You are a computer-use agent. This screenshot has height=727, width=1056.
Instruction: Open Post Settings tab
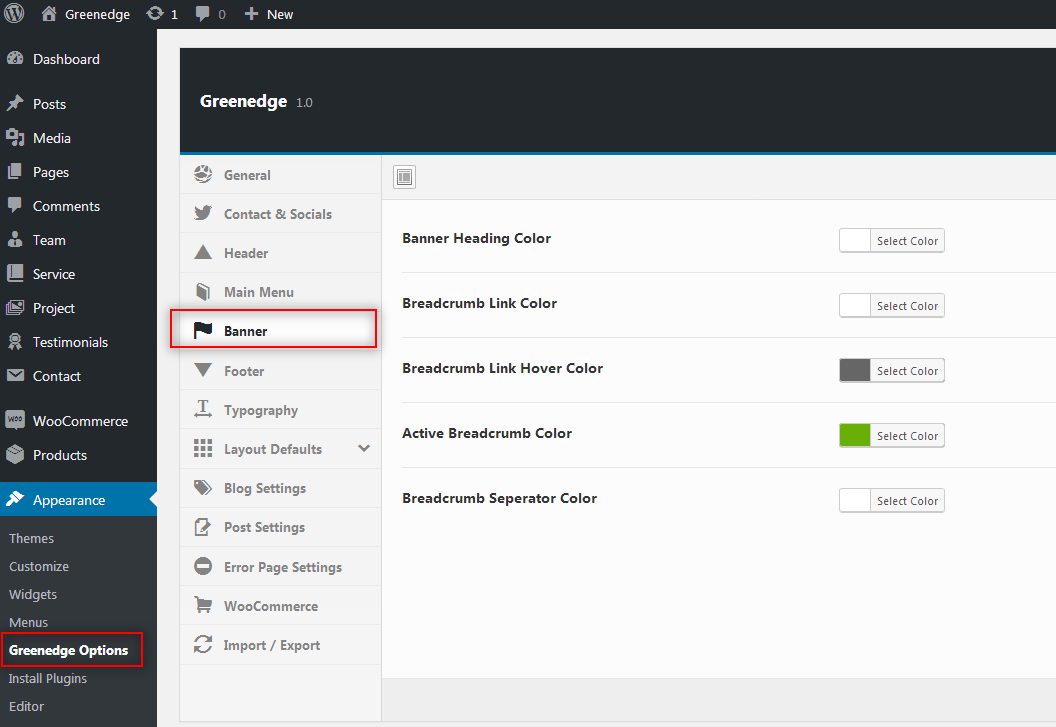click(280, 528)
